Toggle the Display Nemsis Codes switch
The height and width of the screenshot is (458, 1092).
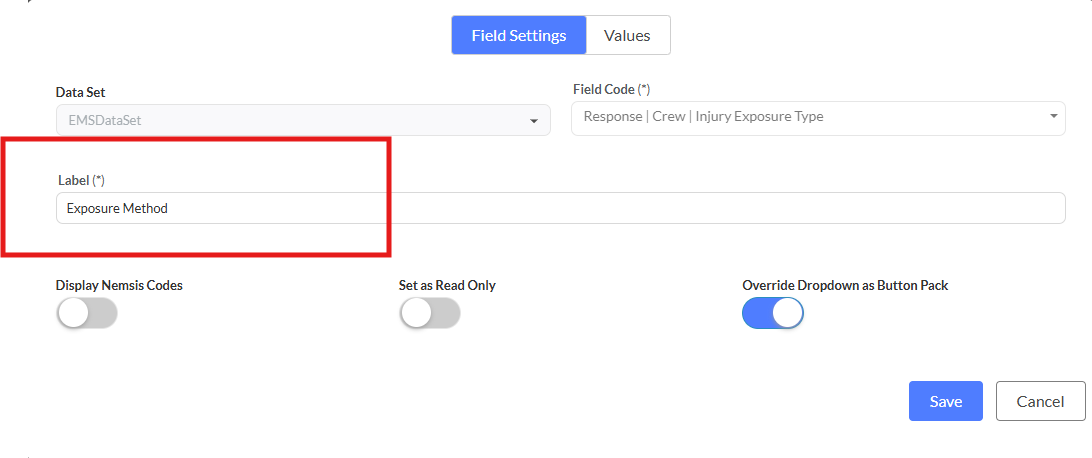pos(87,313)
